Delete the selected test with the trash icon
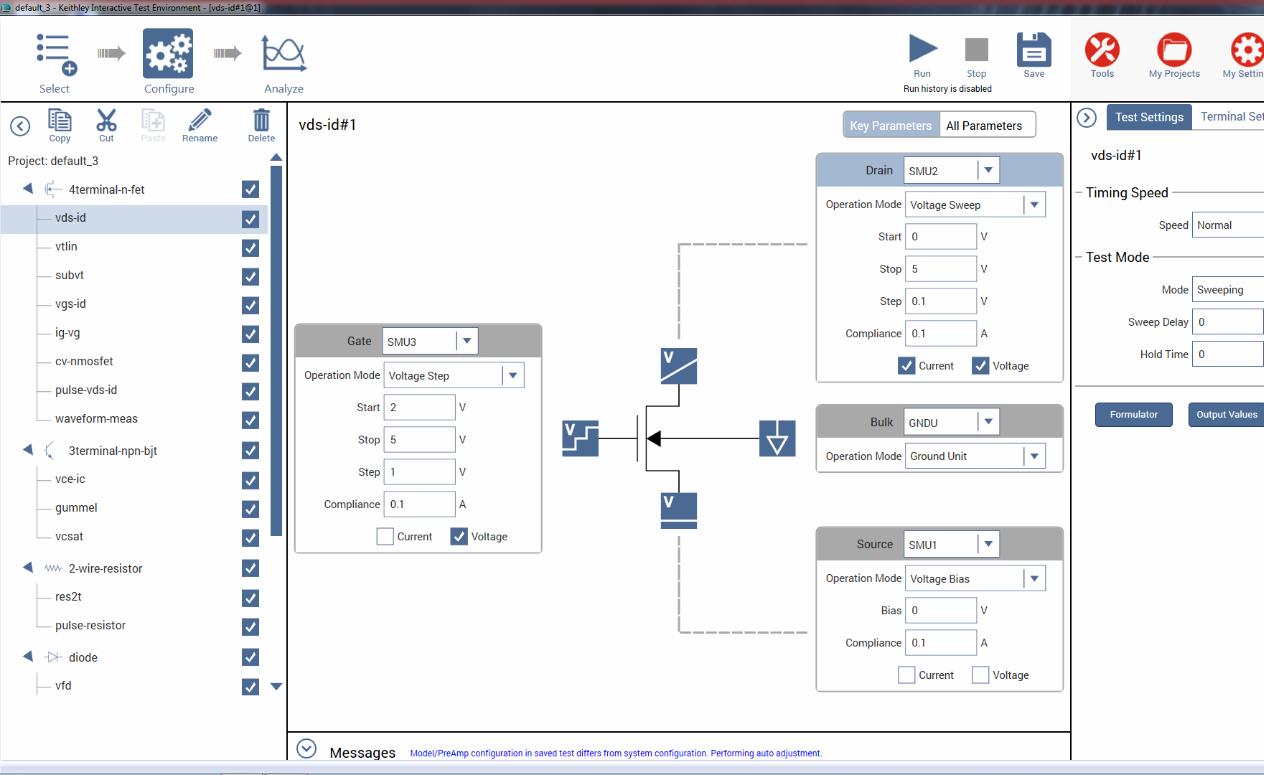1264x775 pixels. pos(261,121)
